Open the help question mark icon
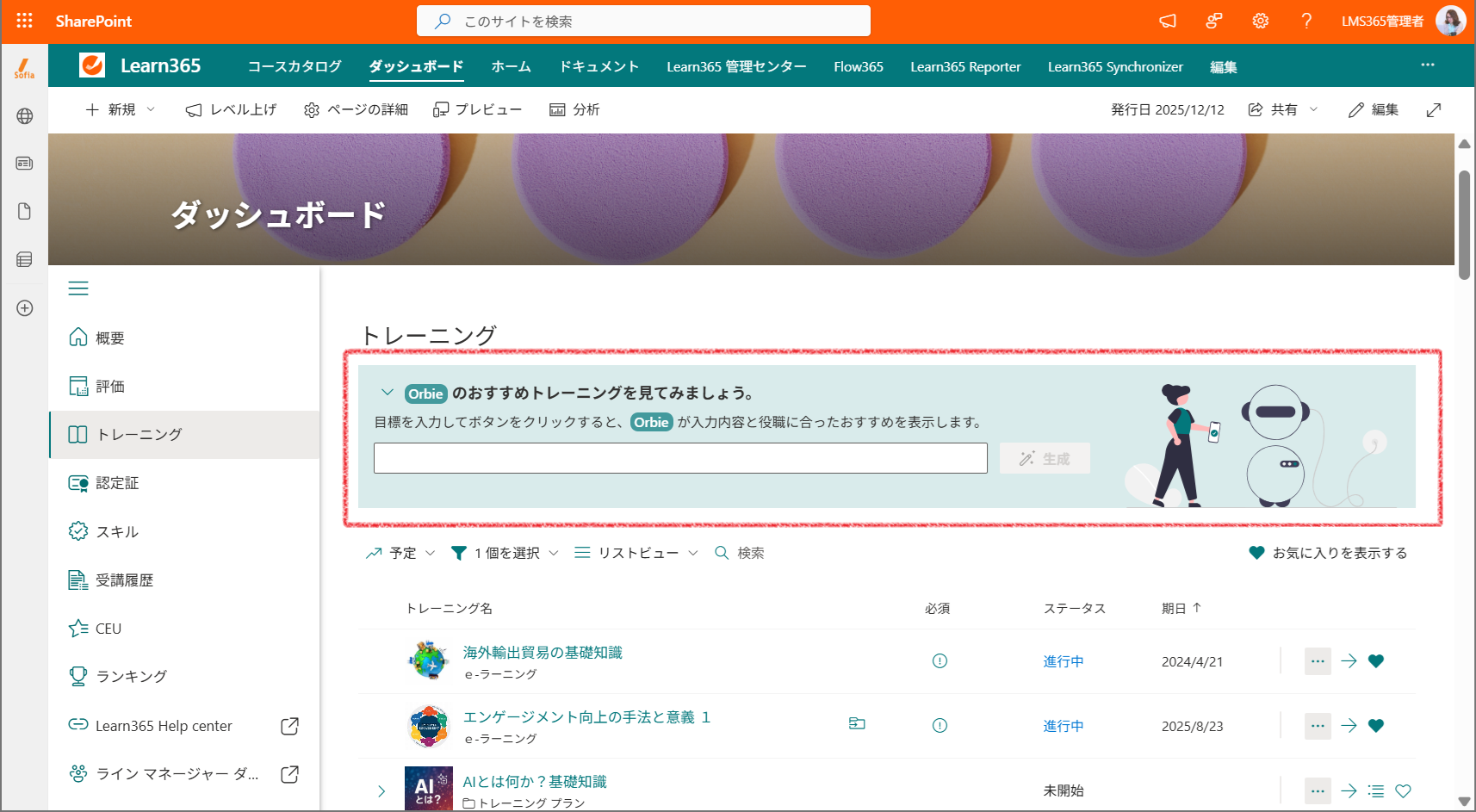The height and width of the screenshot is (812, 1476). click(1306, 21)
